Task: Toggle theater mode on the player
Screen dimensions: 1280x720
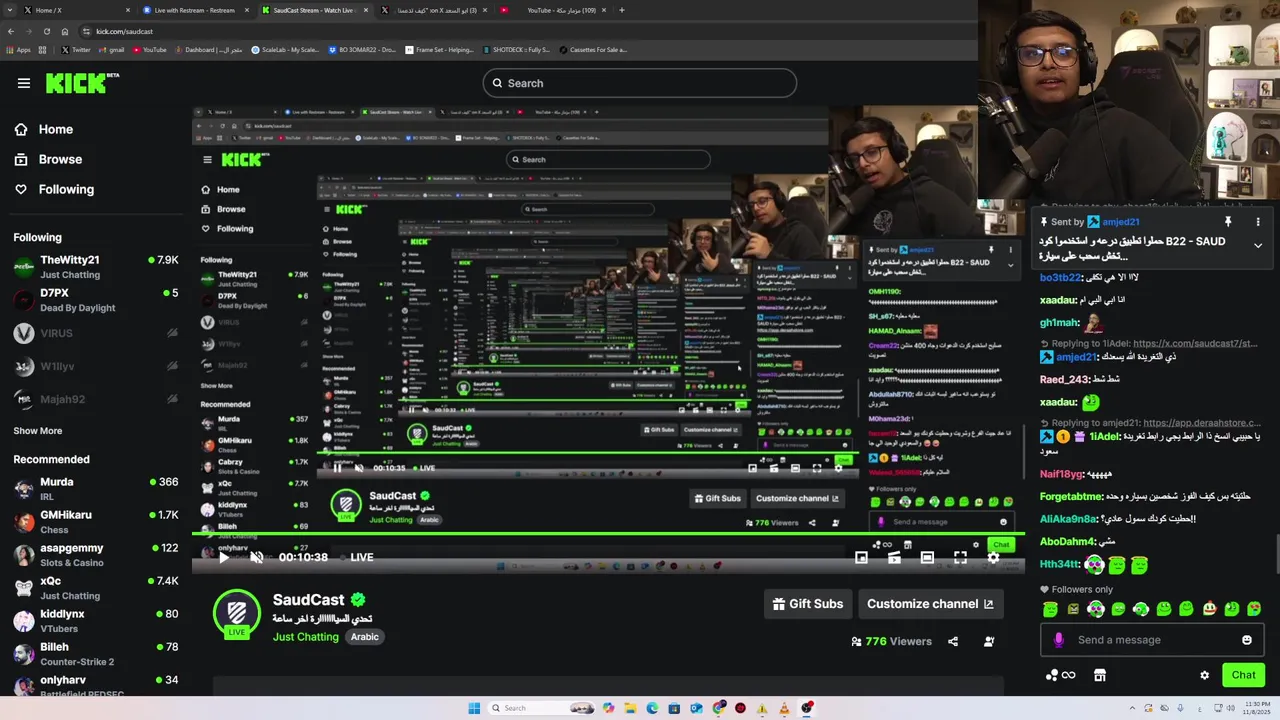Action: [927, 557]
